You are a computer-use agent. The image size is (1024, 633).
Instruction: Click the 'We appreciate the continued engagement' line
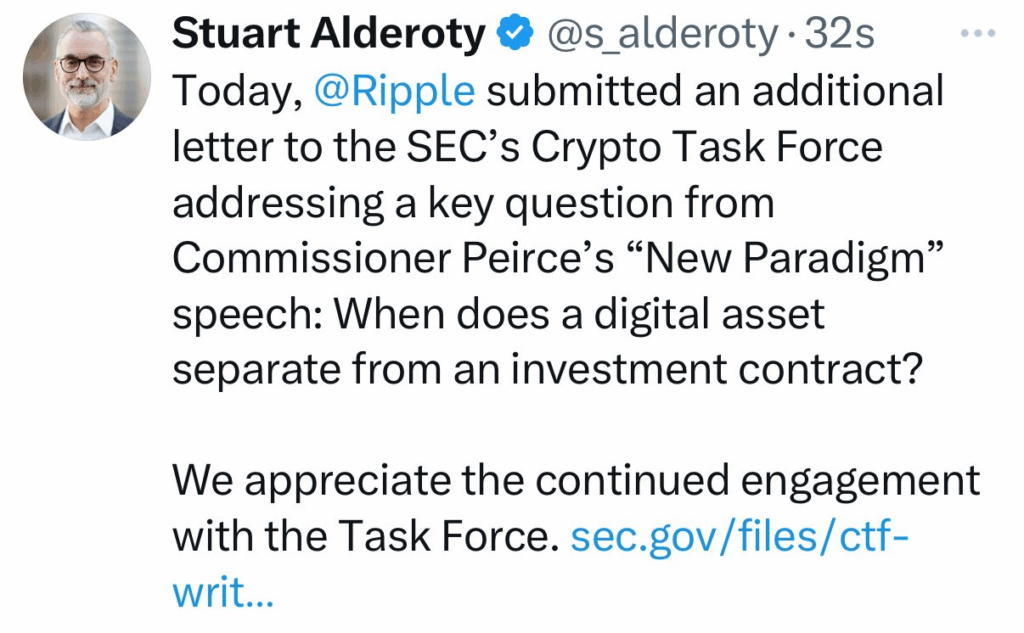(x=576, y=483)
